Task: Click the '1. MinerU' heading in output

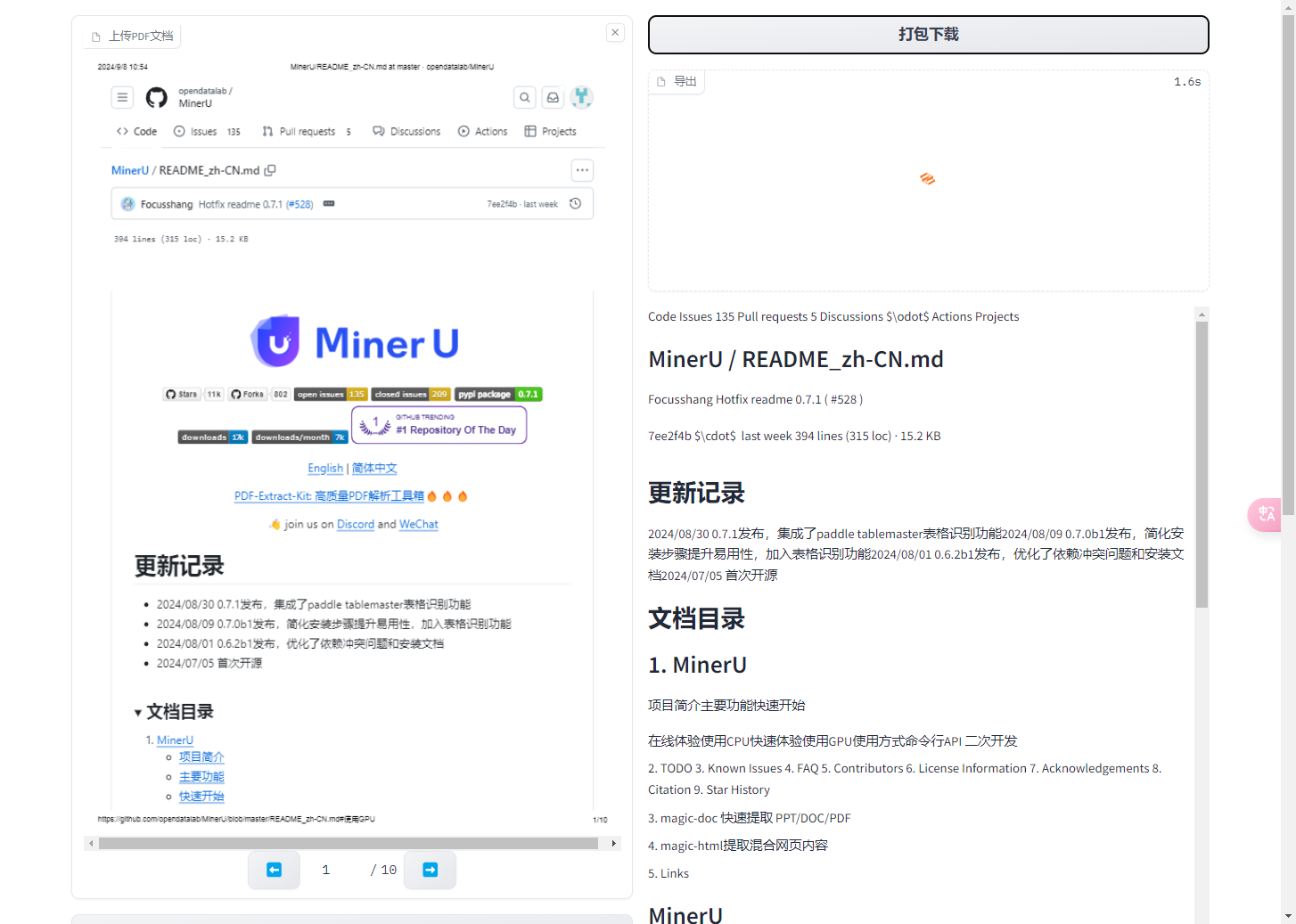Action: click(697, 666)
